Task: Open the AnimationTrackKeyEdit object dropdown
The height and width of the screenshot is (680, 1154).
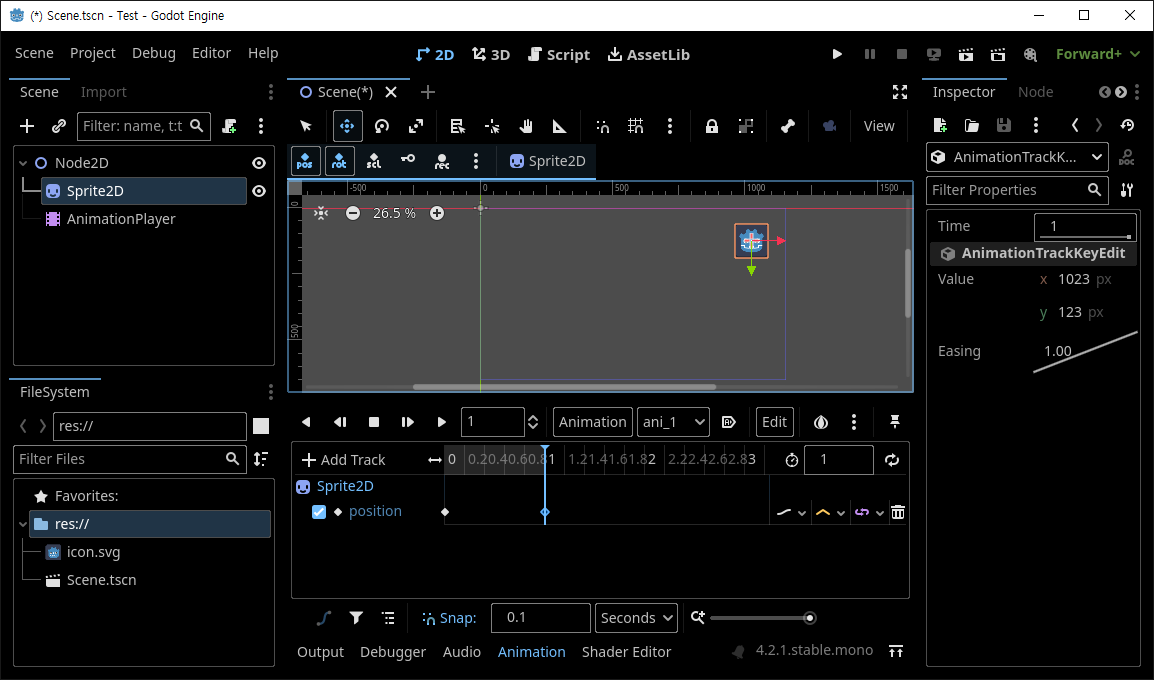Action: click(x=1017, y=157)
